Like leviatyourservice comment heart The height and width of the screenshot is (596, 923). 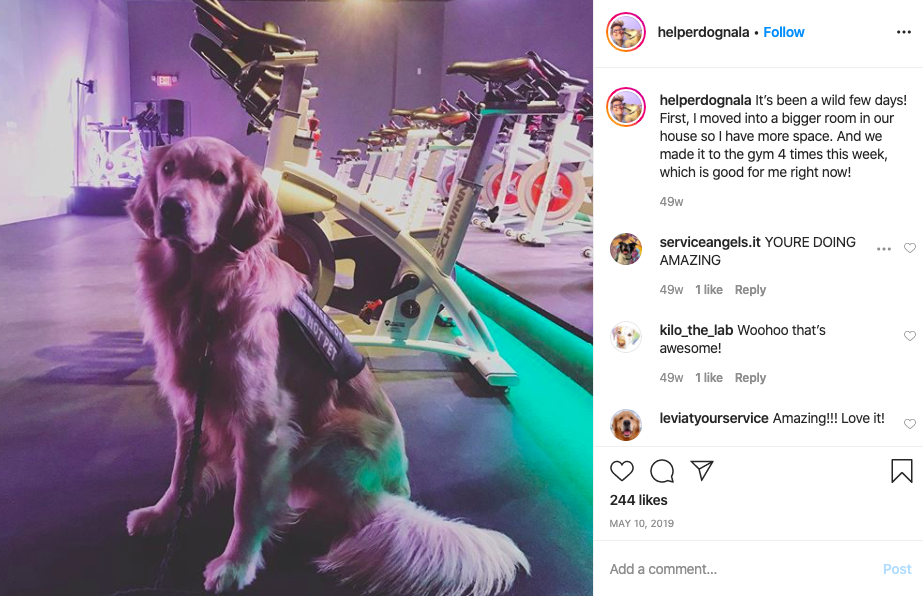[909, 423]
